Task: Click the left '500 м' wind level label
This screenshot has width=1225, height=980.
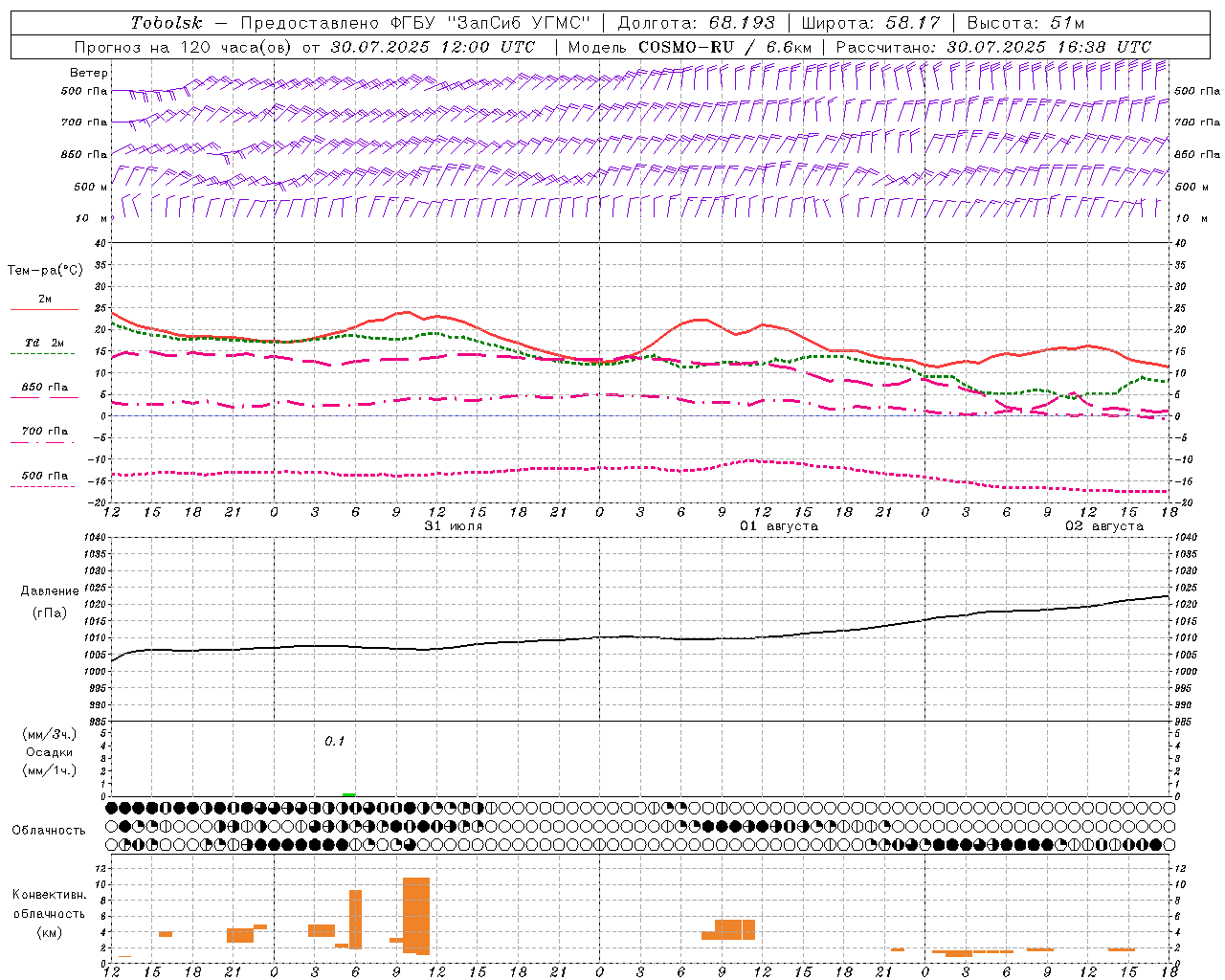Action: tap(92, 187)
